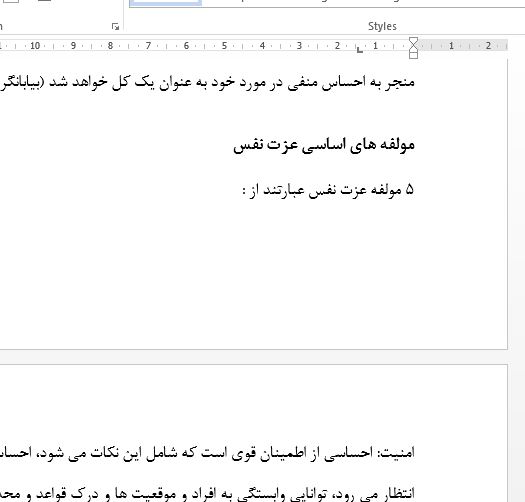525x502 pixels.
Task: Click the Styles group label
Action: click(x=382, y=26)
